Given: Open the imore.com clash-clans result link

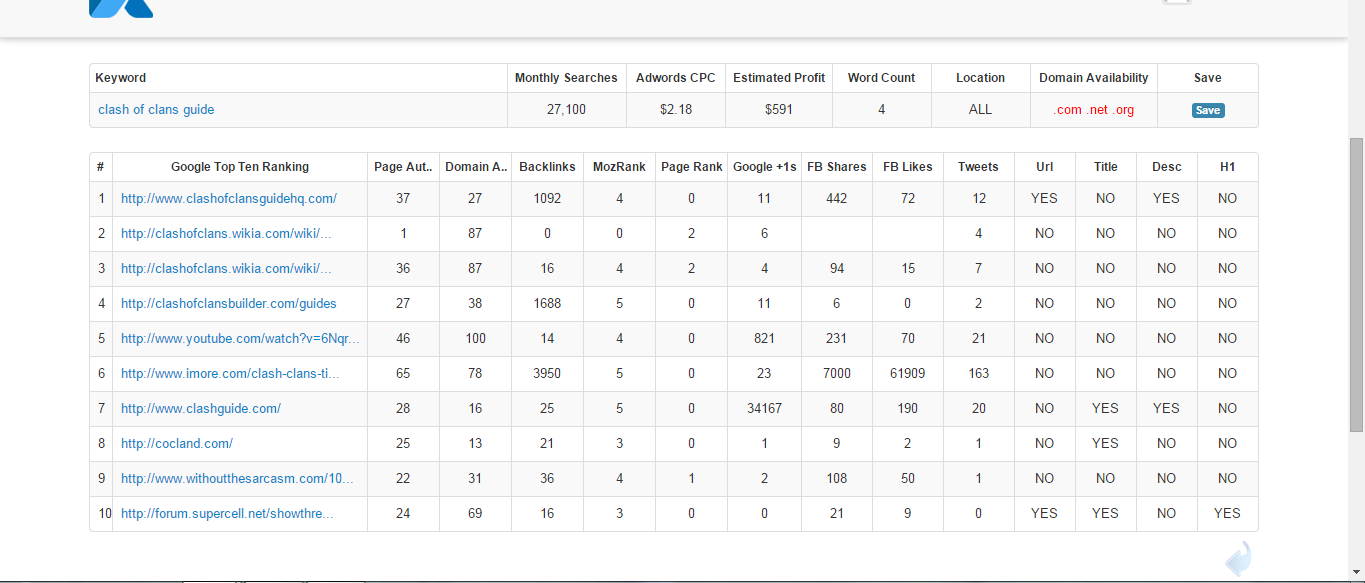Looking at the screenshot, I should (x=230, y=373).
